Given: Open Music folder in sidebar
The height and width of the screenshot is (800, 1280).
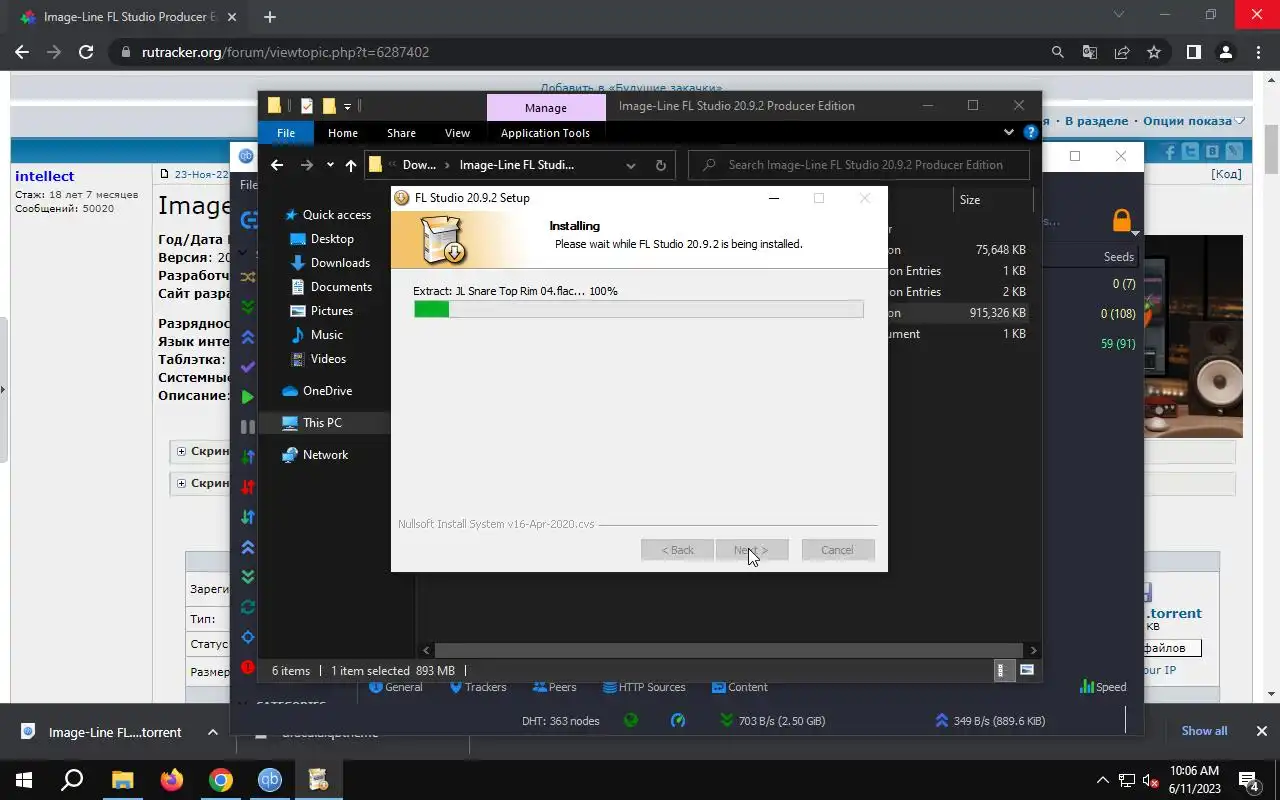Looking at the screenshot, I should pyautogui.click(x=326, y=335).
